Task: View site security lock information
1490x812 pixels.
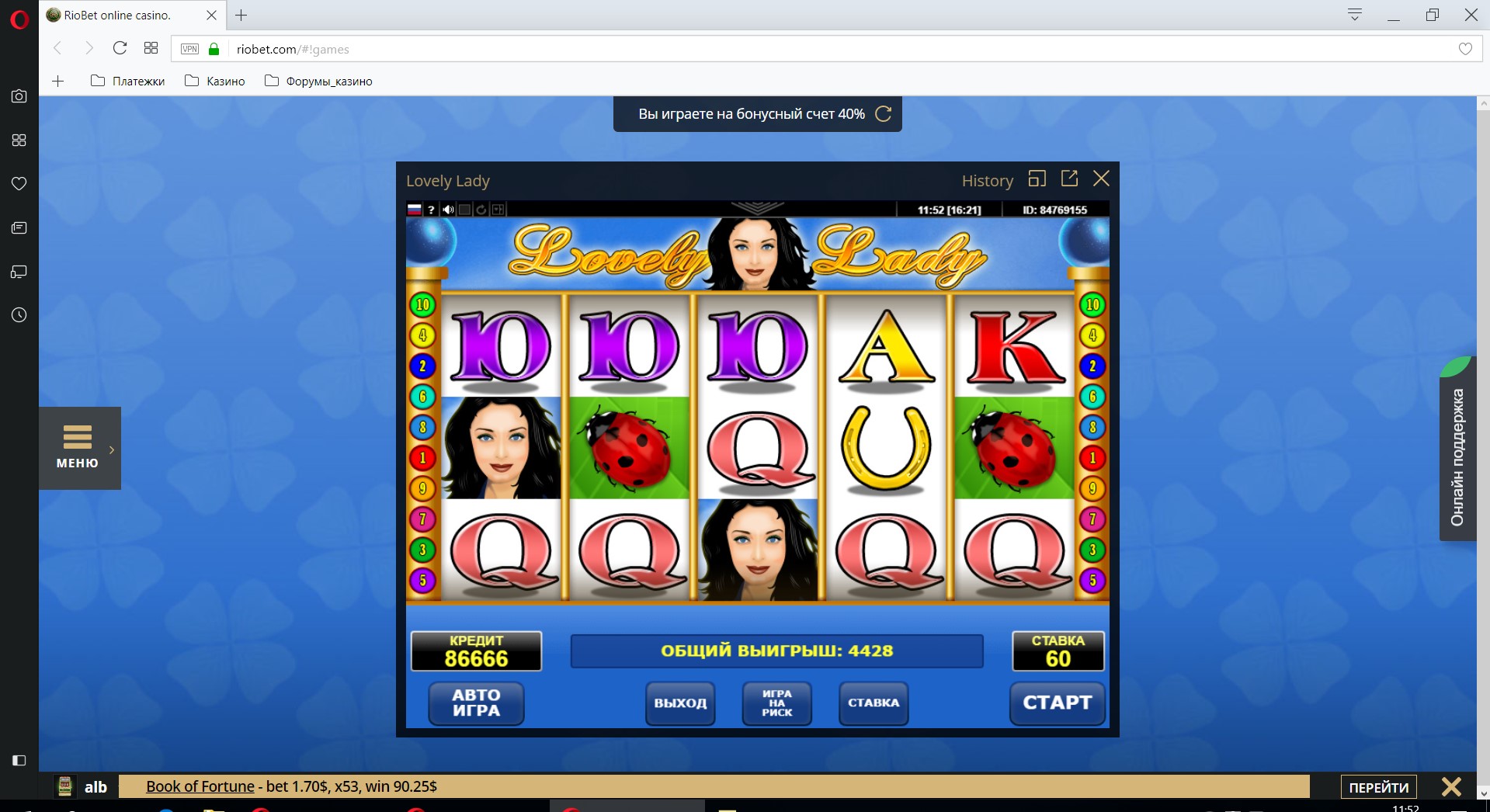Action: click(x=214, y=49)
